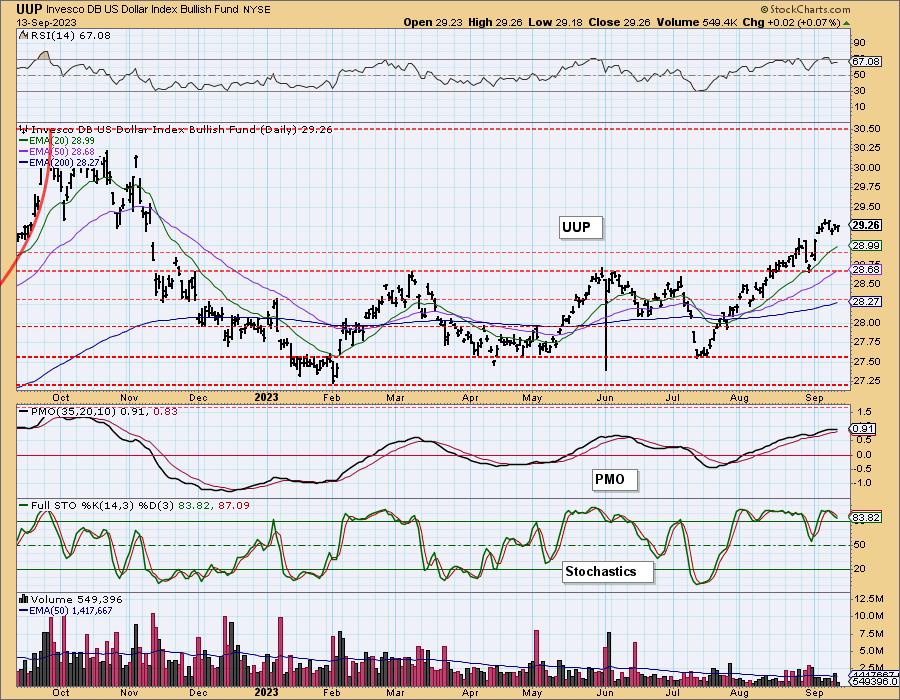Click the 29.50 price axis label
Screen dimensions: 900x700
click(867, 207)
